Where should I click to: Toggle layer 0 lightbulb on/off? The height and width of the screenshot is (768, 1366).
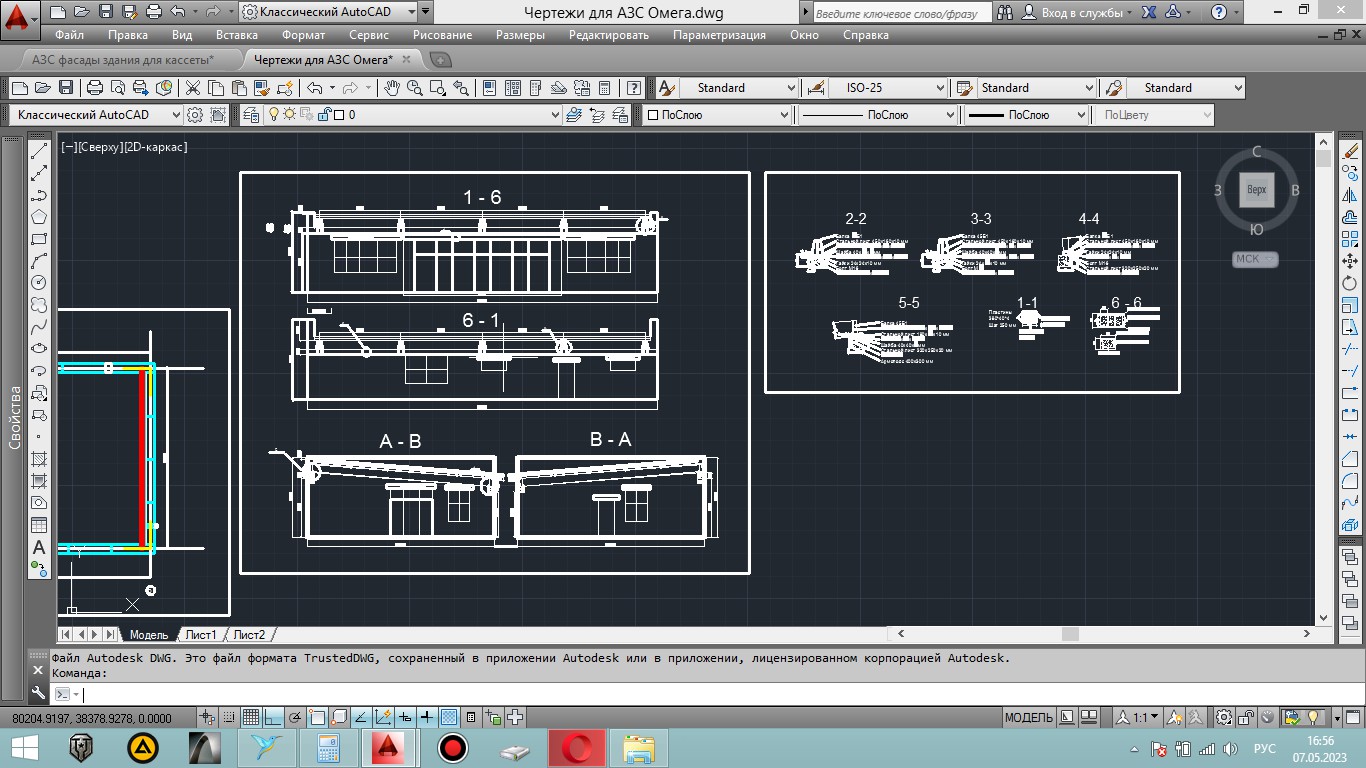(x=273, y=115)
